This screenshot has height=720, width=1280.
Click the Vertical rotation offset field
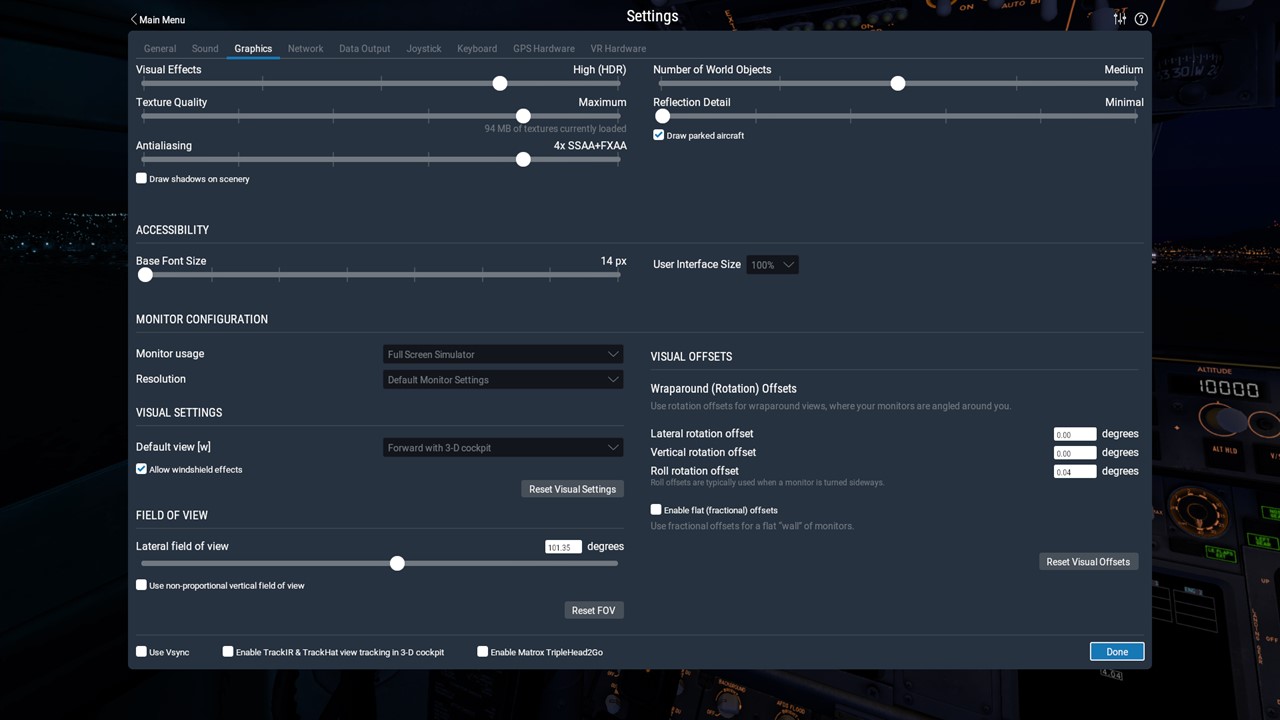(x=1075, y=453)
